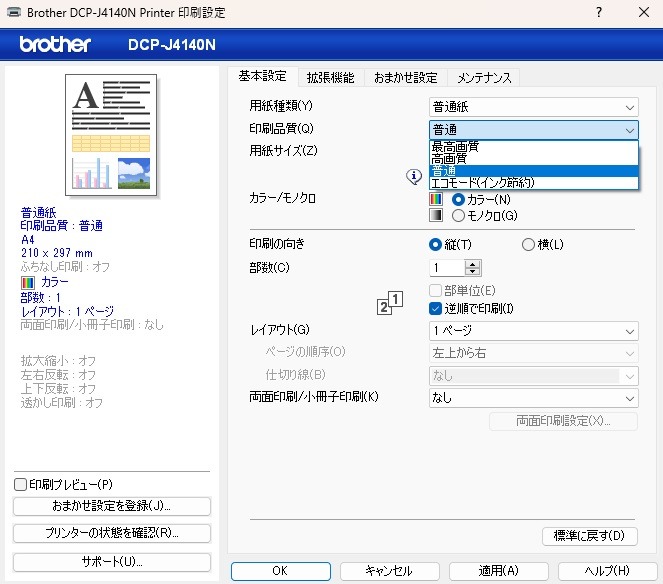This screenshot has height=584, width=663.
Task: Click 透かし印刷：オフ summary text
Action: click(x=62, y=403)
